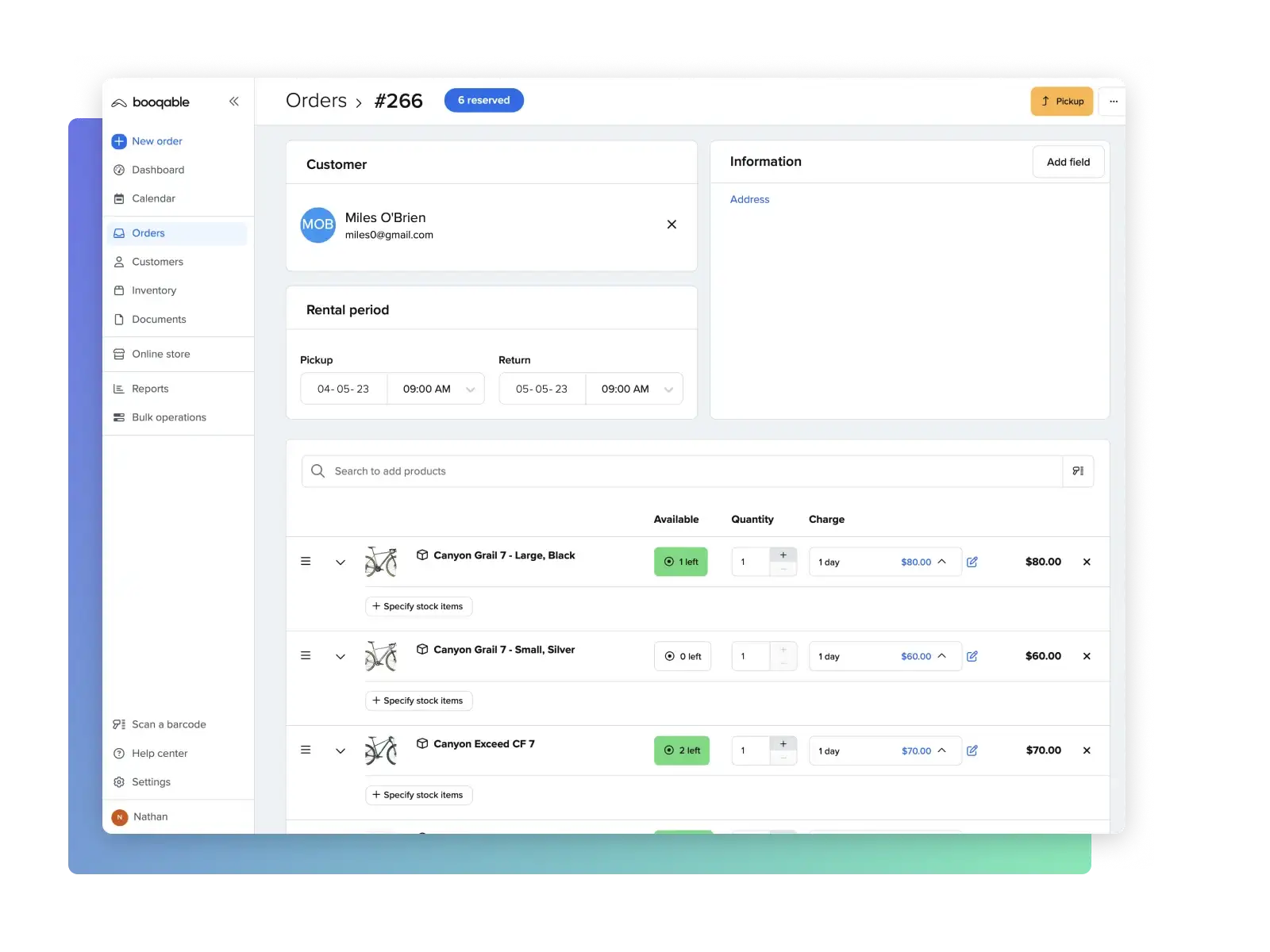Edit the pickup date 04-05-23
The image size is (1270, 952).
point(344,389)
